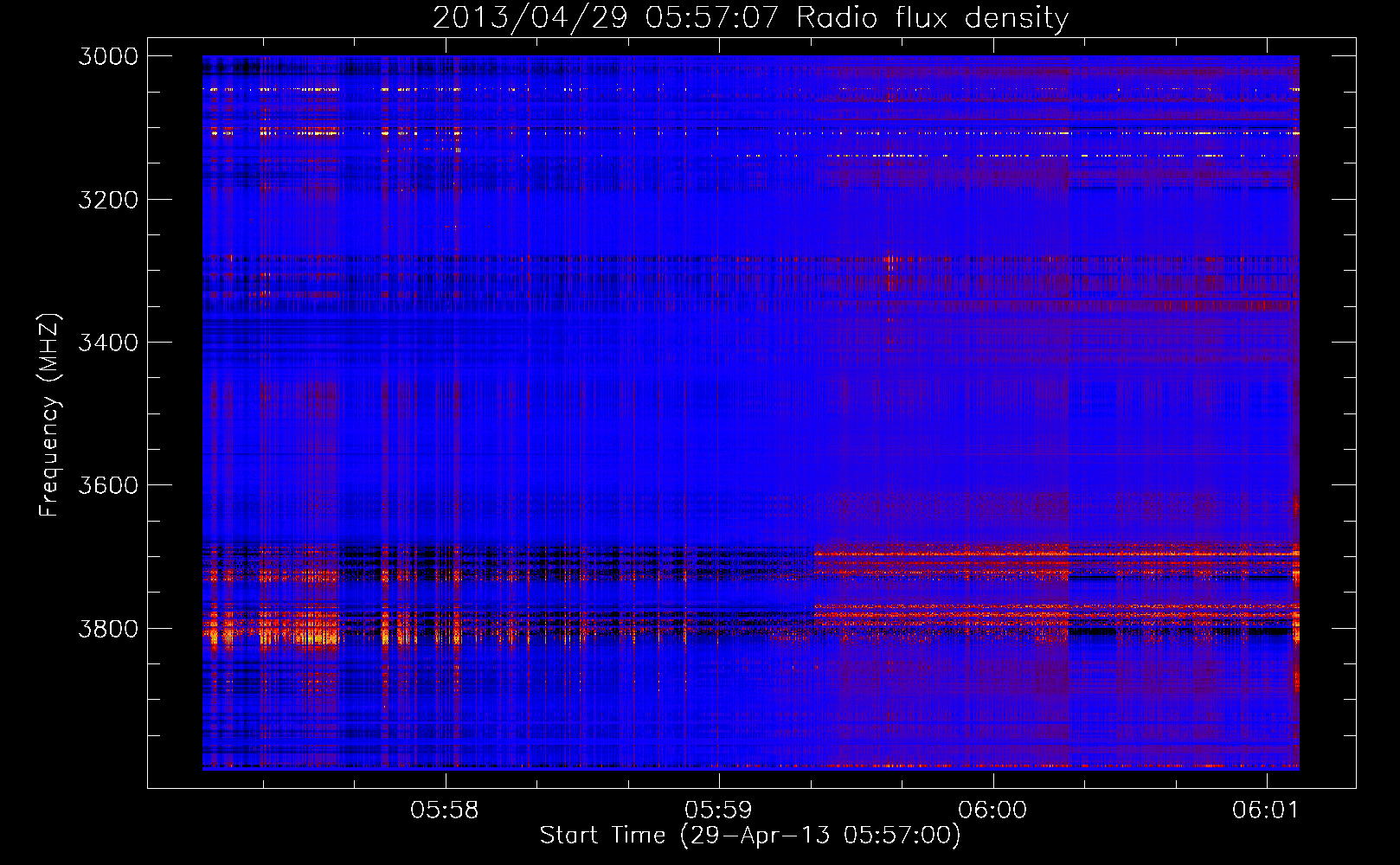Click the 3400 frequency axis label

[108, 343]
